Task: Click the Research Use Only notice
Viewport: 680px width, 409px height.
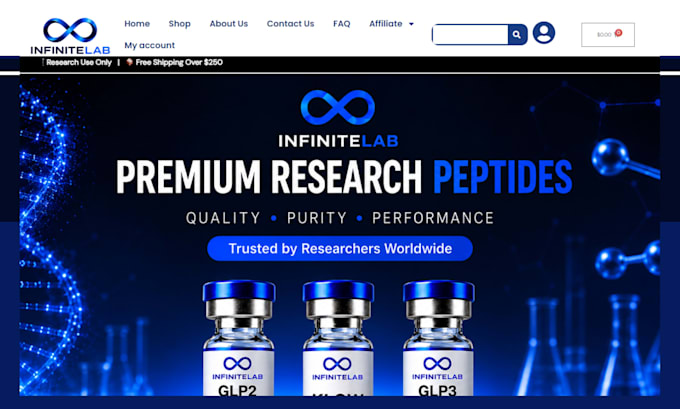Action: [79, 62]
